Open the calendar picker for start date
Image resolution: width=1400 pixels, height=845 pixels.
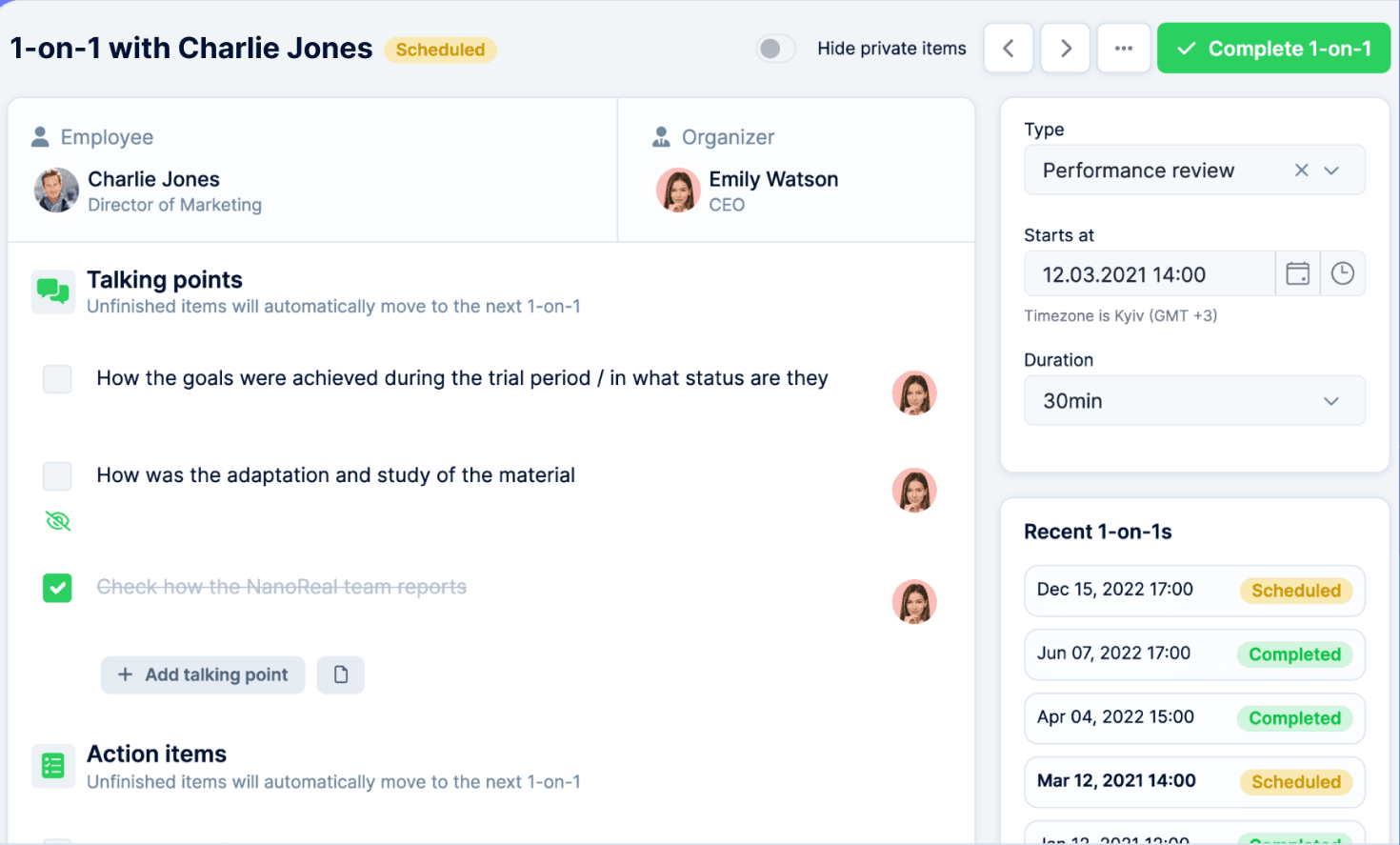(1297, 273)
